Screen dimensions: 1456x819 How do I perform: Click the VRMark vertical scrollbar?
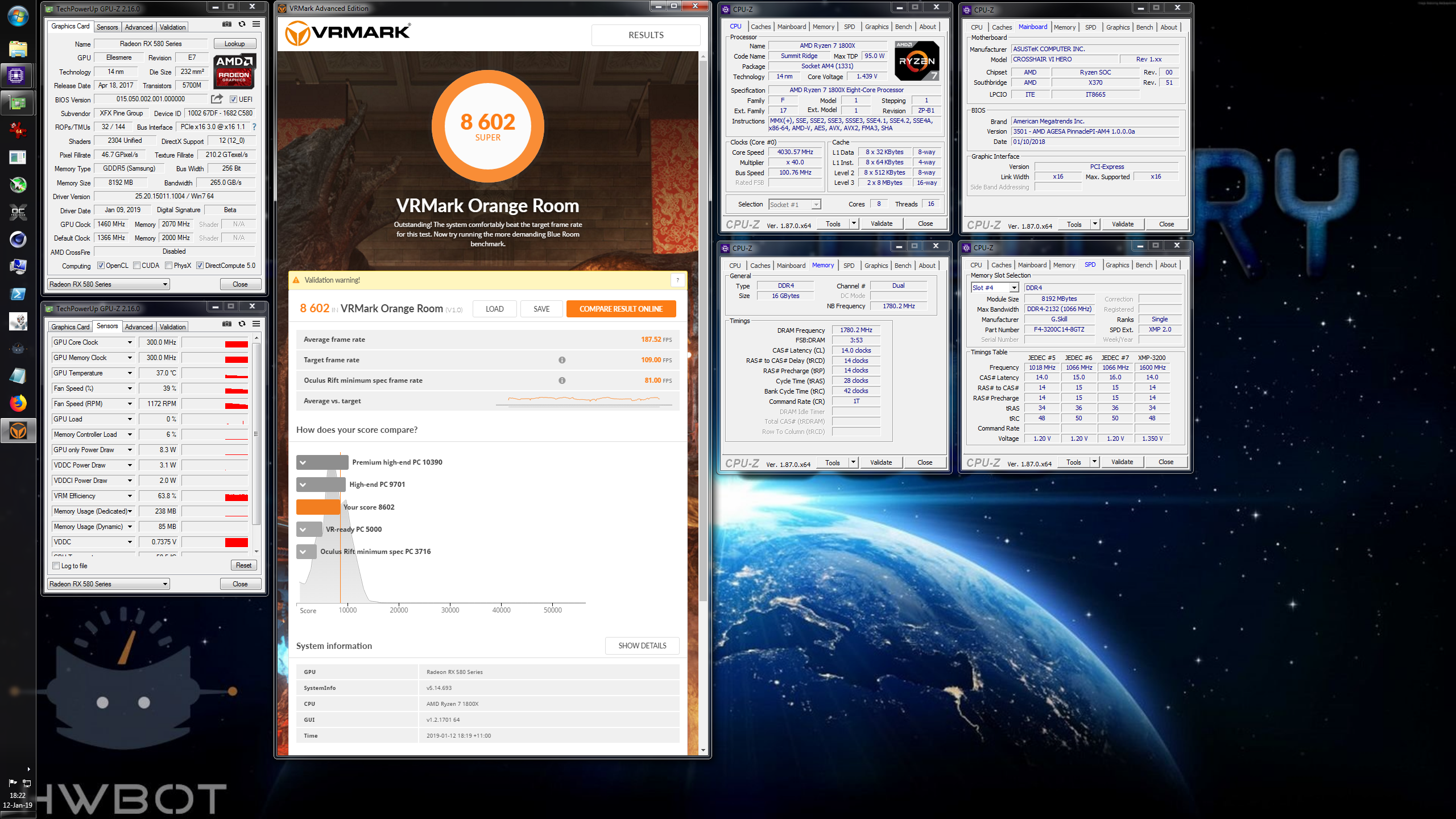coord(703,330)
